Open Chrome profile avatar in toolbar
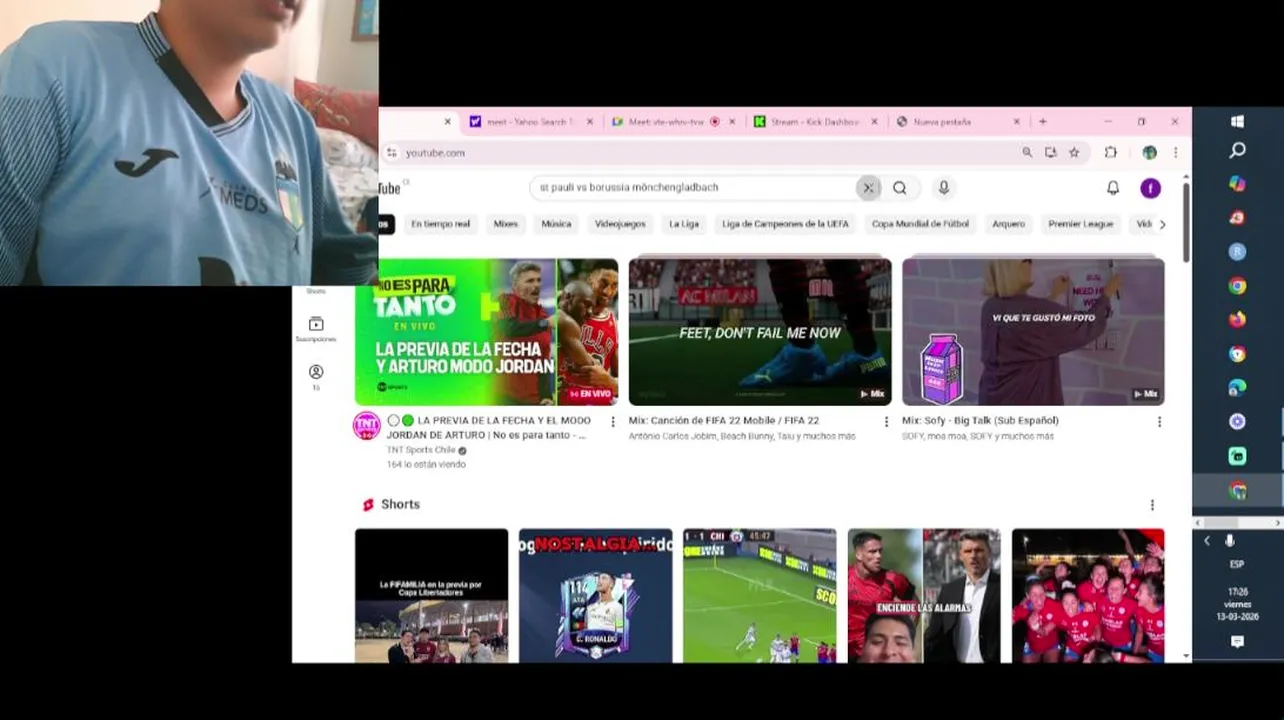Screen dimensions: 1284x720 (1149, 153)
